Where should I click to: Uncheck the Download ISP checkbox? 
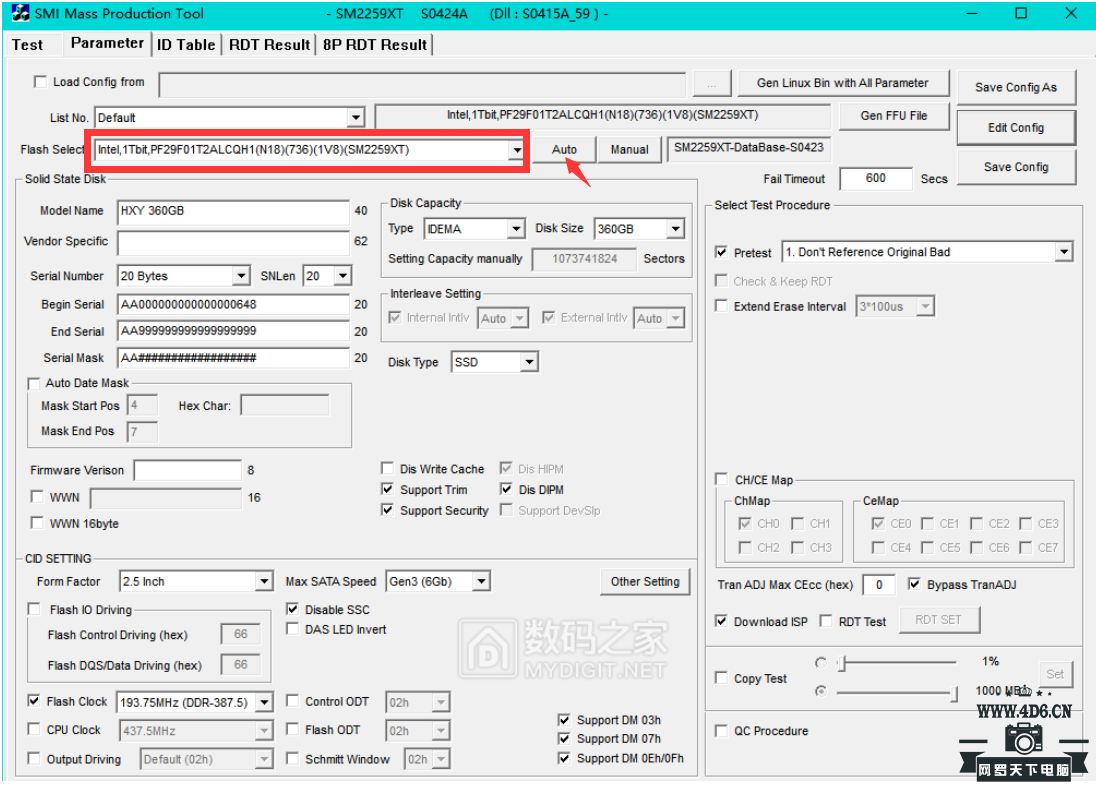721,621
